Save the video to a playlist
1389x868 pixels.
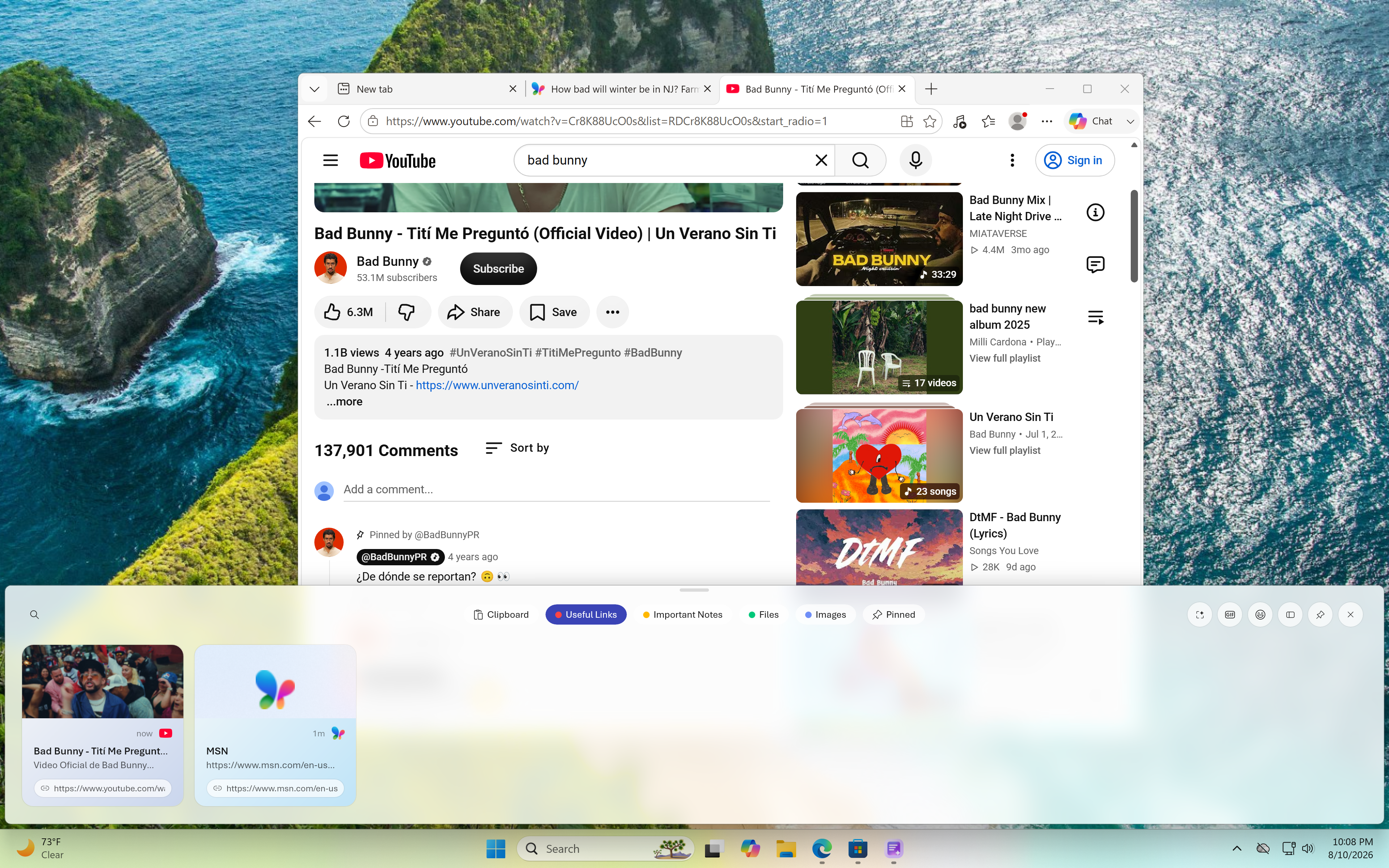pyautogui.click(x=554, y=312)
